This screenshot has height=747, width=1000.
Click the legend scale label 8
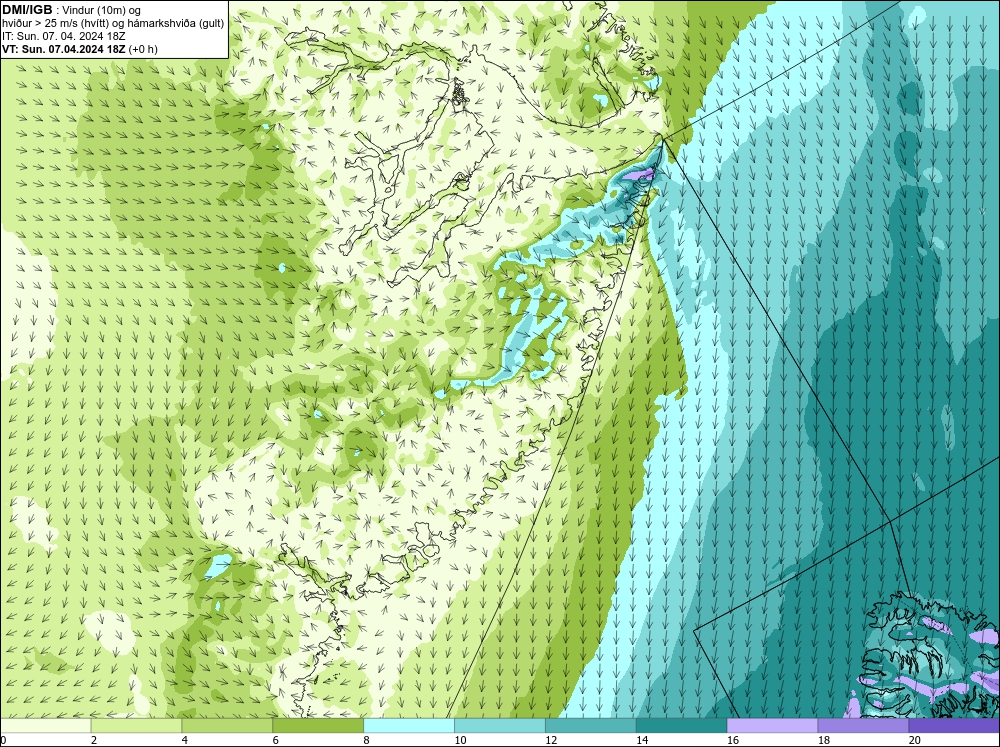(x=367, y=740)
